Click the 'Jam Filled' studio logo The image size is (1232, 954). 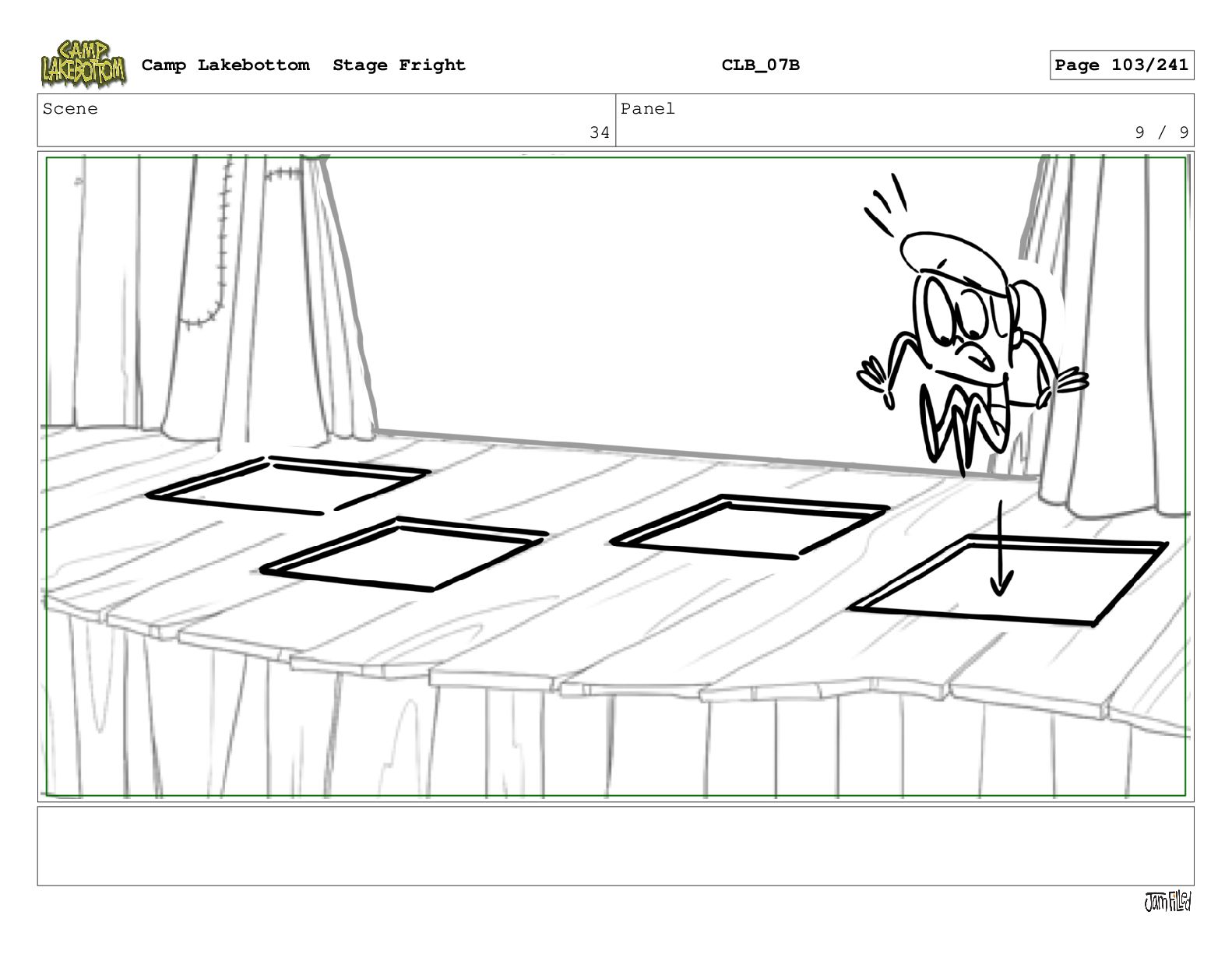[x=1167, y=902]
